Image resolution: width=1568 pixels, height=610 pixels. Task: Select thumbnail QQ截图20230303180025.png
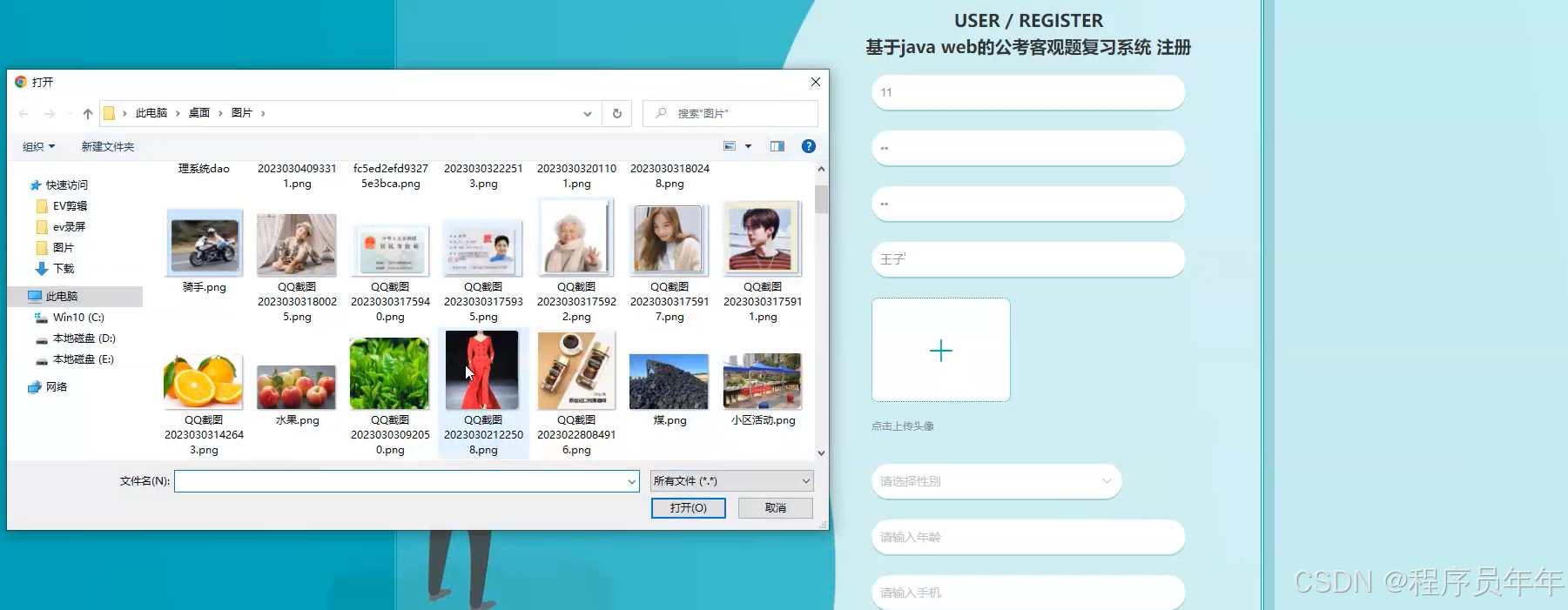coord(297,245)
